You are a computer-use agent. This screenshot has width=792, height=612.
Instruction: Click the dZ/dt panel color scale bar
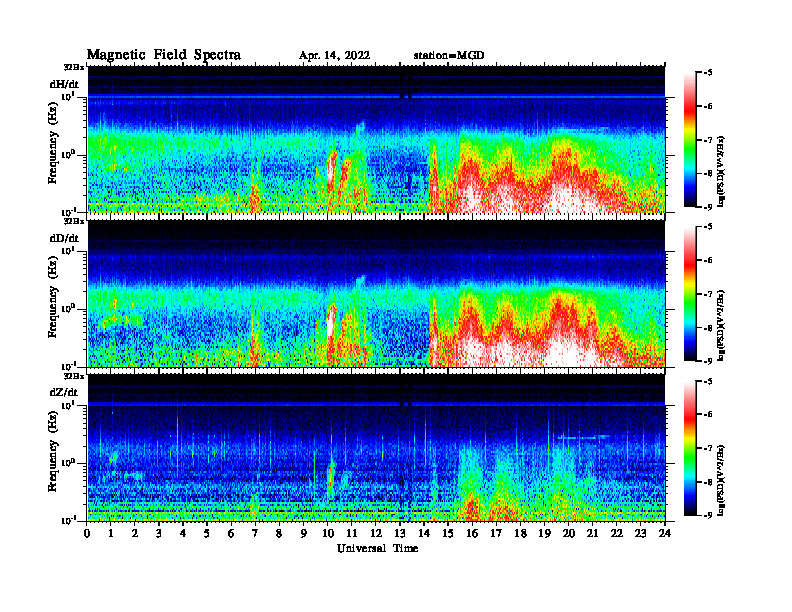click(x=689, y=448)
